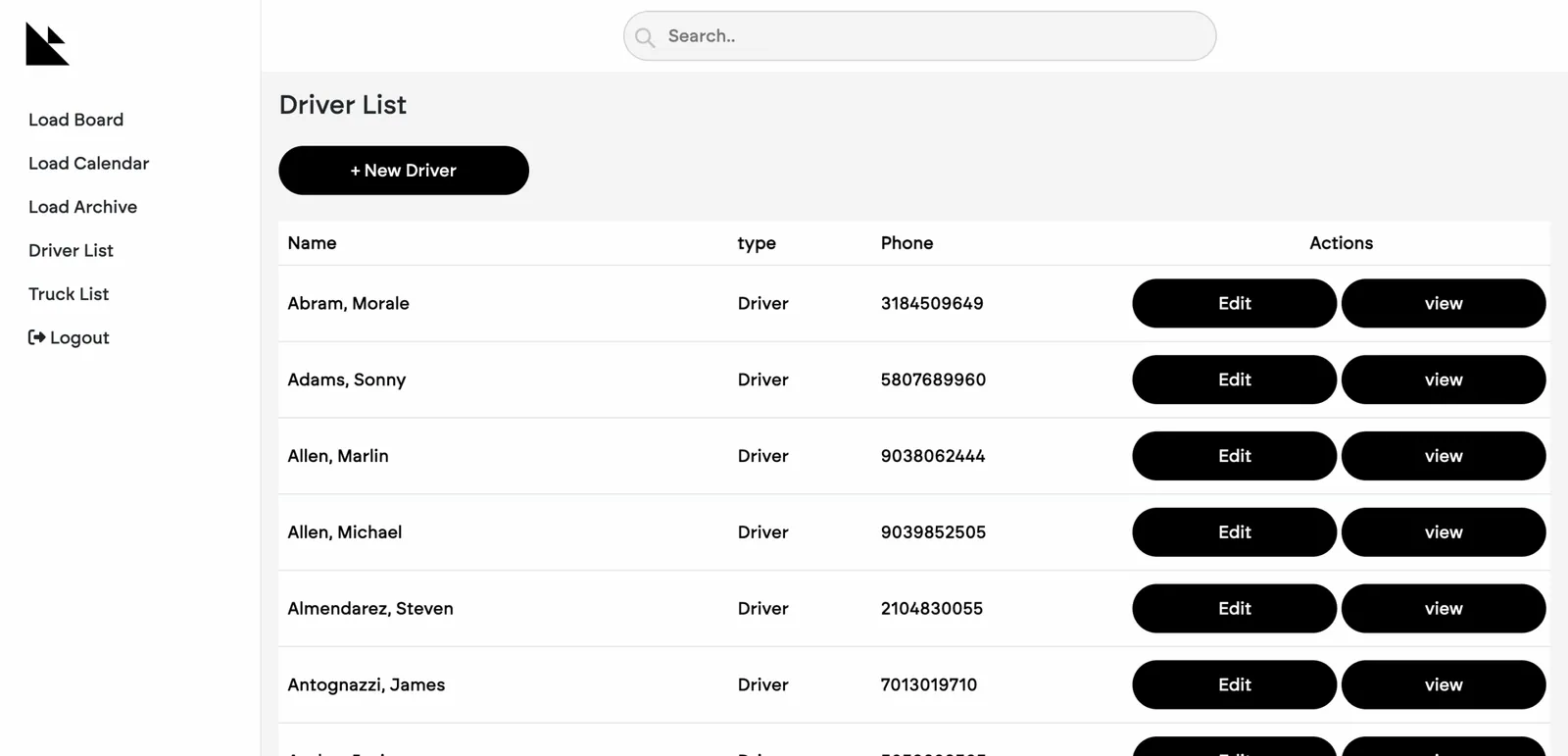Edit driver Adams, Sonny
Image resolution: width=1568 pixels, height=756 pixels.
point(1234,379)
